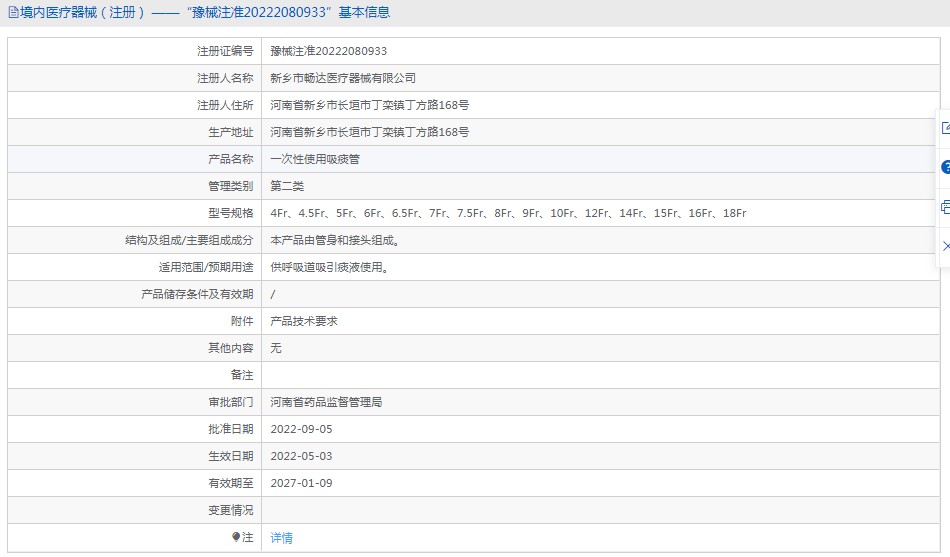Viewport: 950px width, 557px height.
Task: Click the 变更情况 row label
Action: tap(230, 510)
